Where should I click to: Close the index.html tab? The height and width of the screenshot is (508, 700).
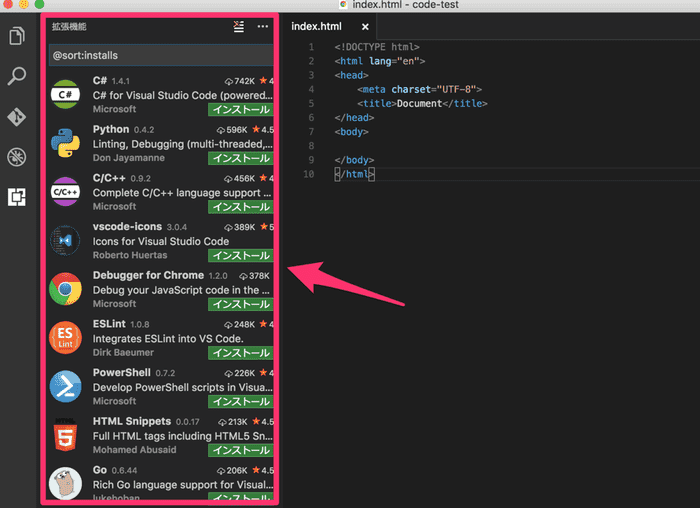point(365,27)
